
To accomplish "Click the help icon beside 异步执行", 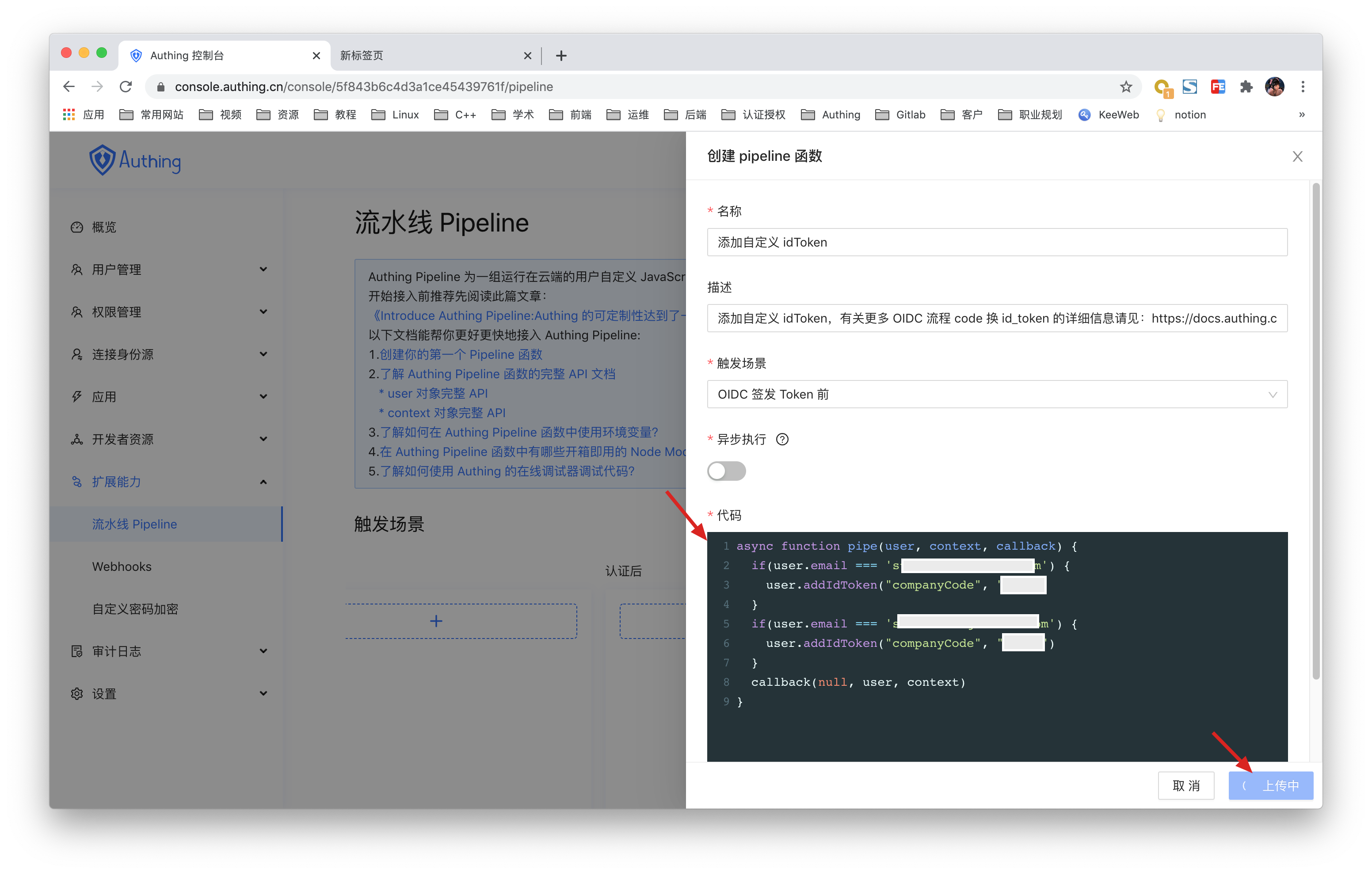I will (782, 439).
